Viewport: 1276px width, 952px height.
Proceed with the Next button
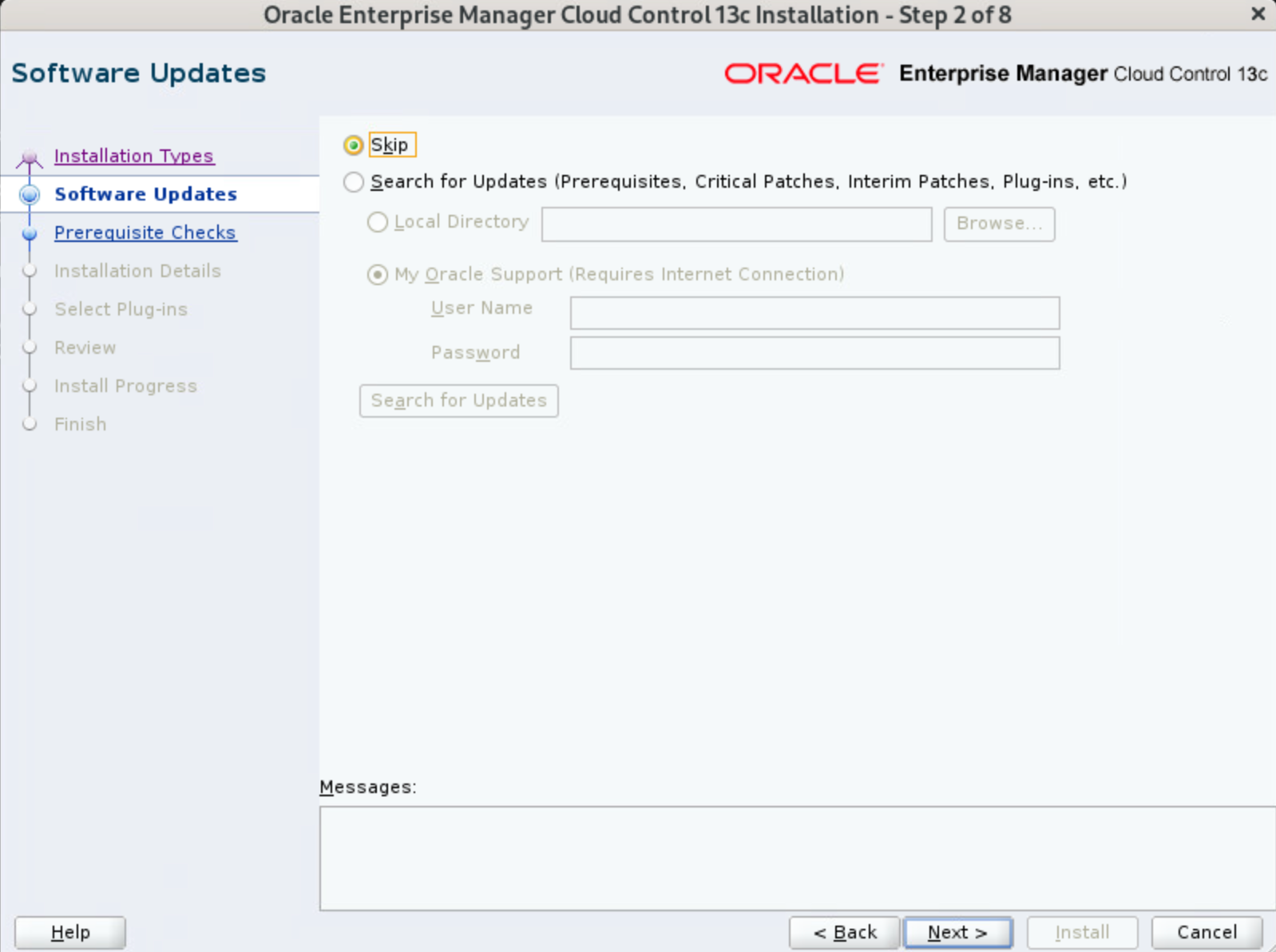tap(957, 932)
